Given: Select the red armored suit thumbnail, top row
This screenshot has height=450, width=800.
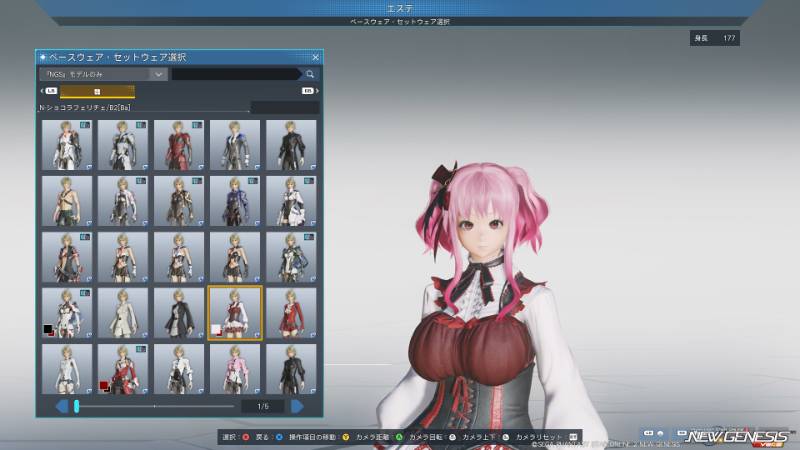Looking at the screenshot, I should click(x=179, y=145).
